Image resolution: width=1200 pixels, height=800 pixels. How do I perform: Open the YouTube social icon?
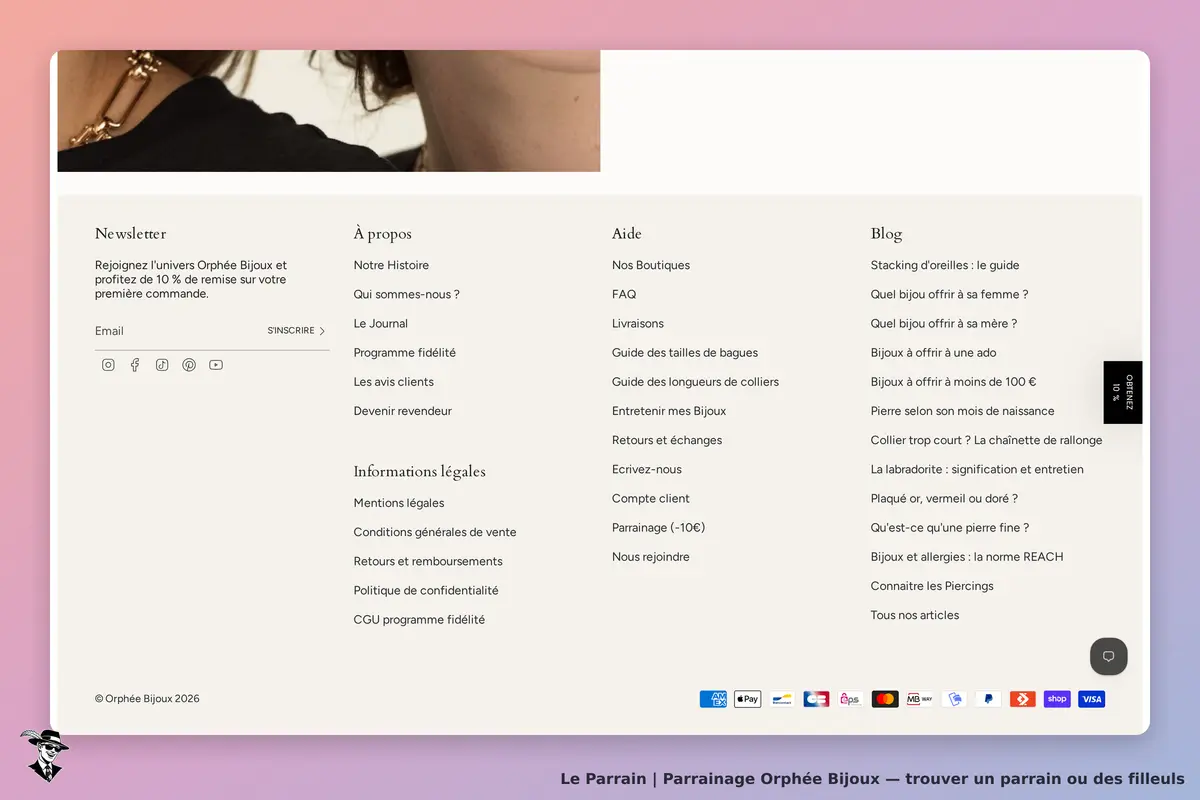216,365
